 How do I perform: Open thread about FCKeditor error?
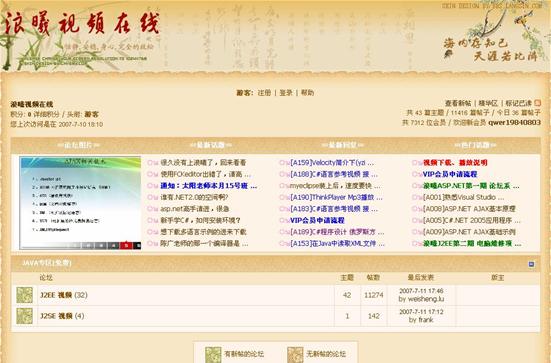206,174
